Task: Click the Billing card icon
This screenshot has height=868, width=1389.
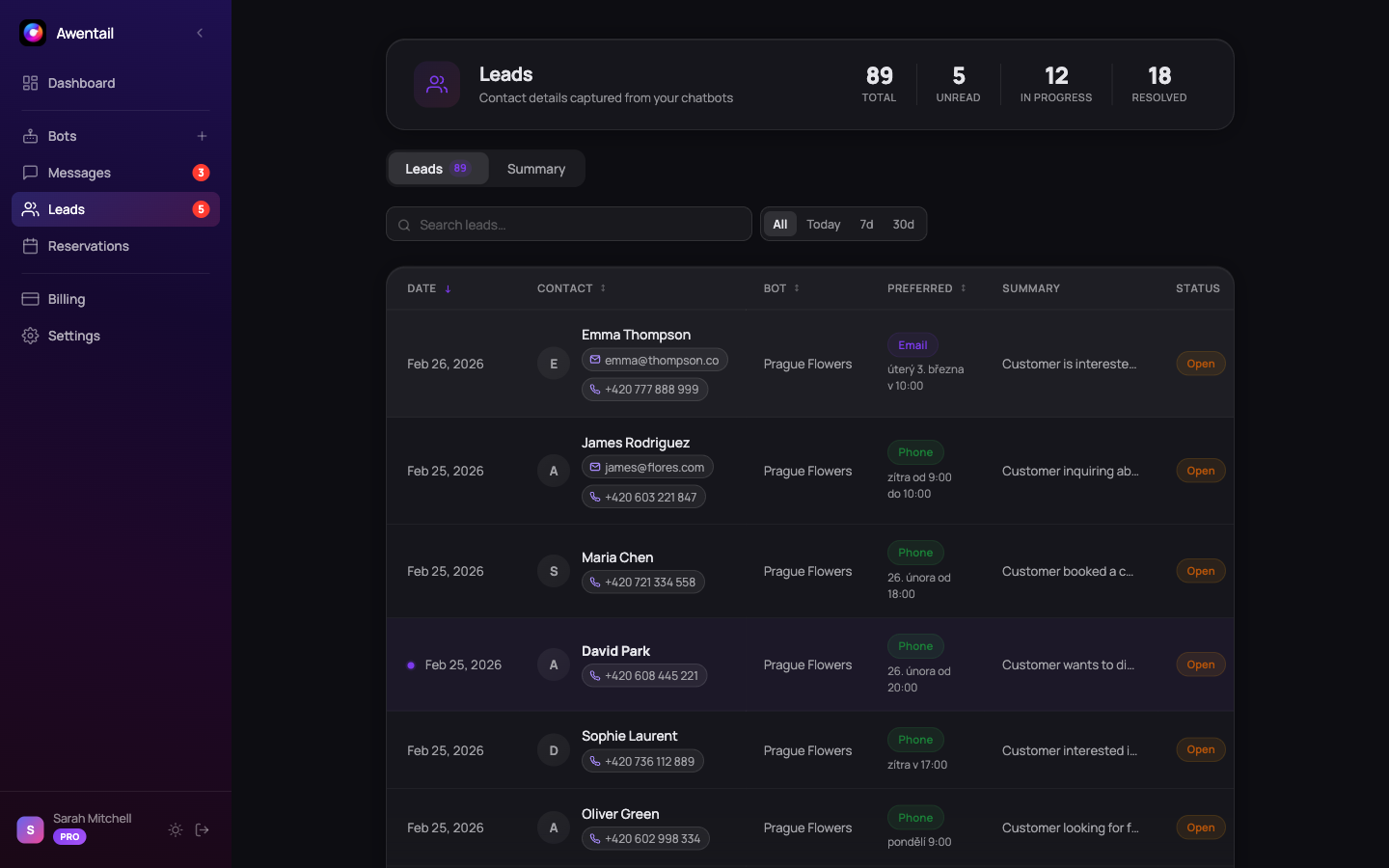Action: pyautogui.click(x=31, y=299)
